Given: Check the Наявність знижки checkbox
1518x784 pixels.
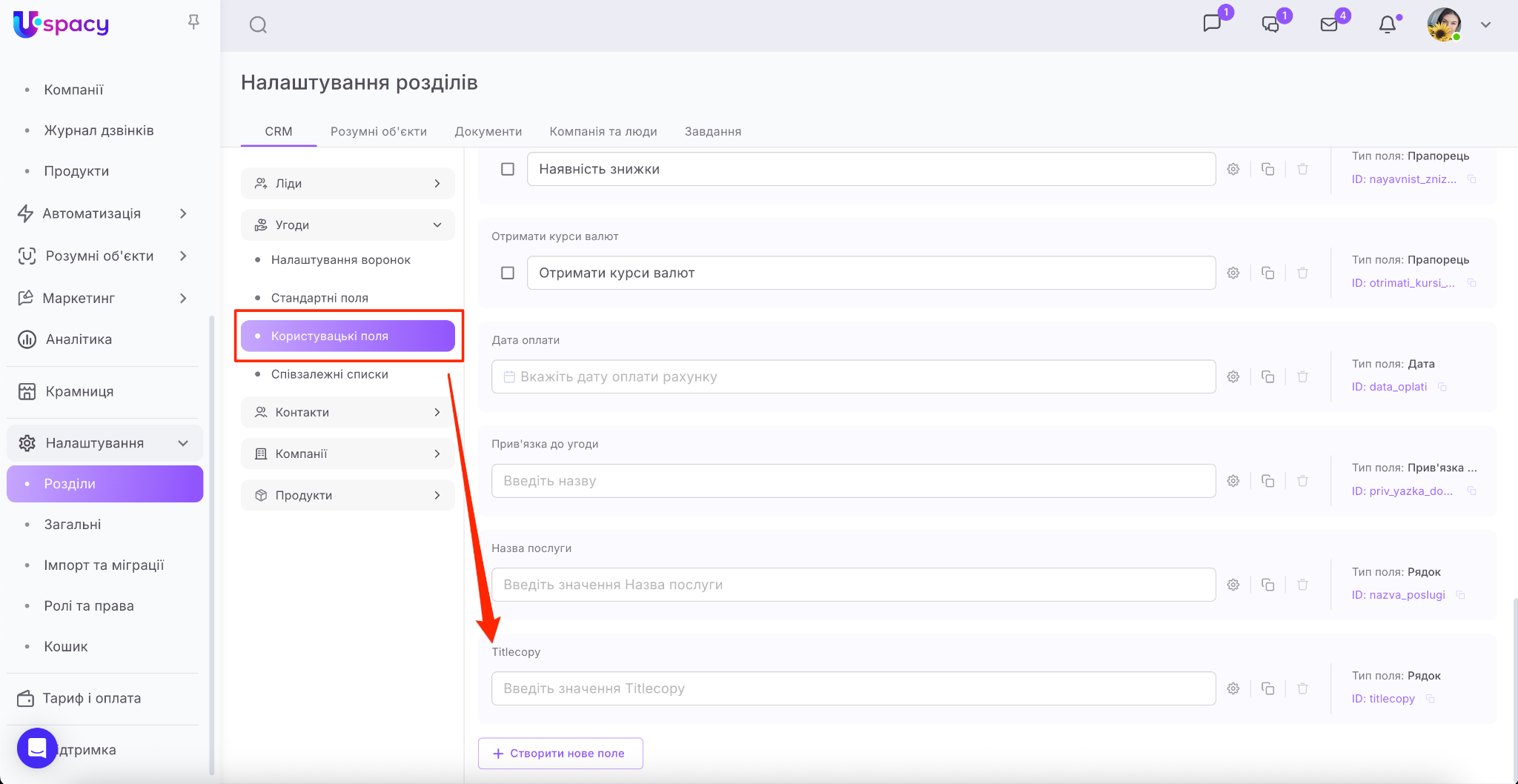Looking at the screenshot, I should point(508,169).
